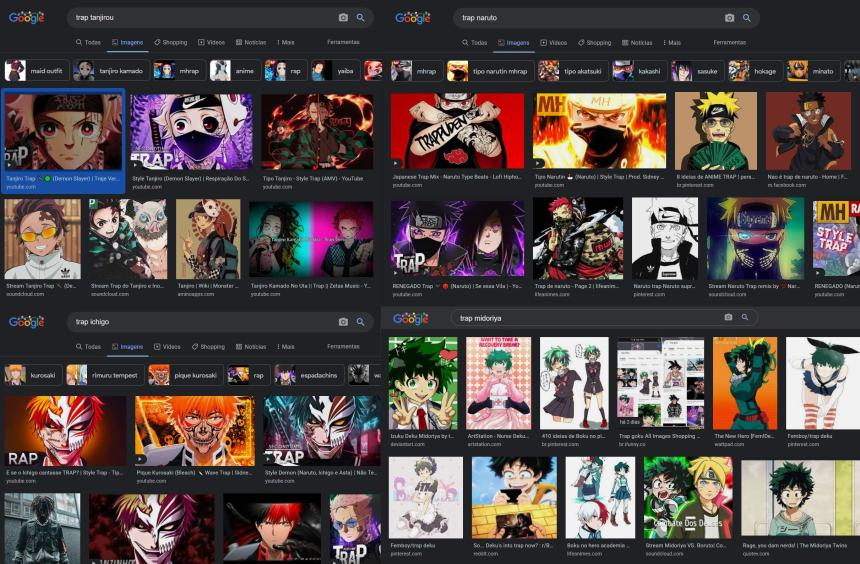This screenshot has width=860, height=564.
Task: Select the 'pique kurosaki' suggestion chip
Action: coord(186,375)
